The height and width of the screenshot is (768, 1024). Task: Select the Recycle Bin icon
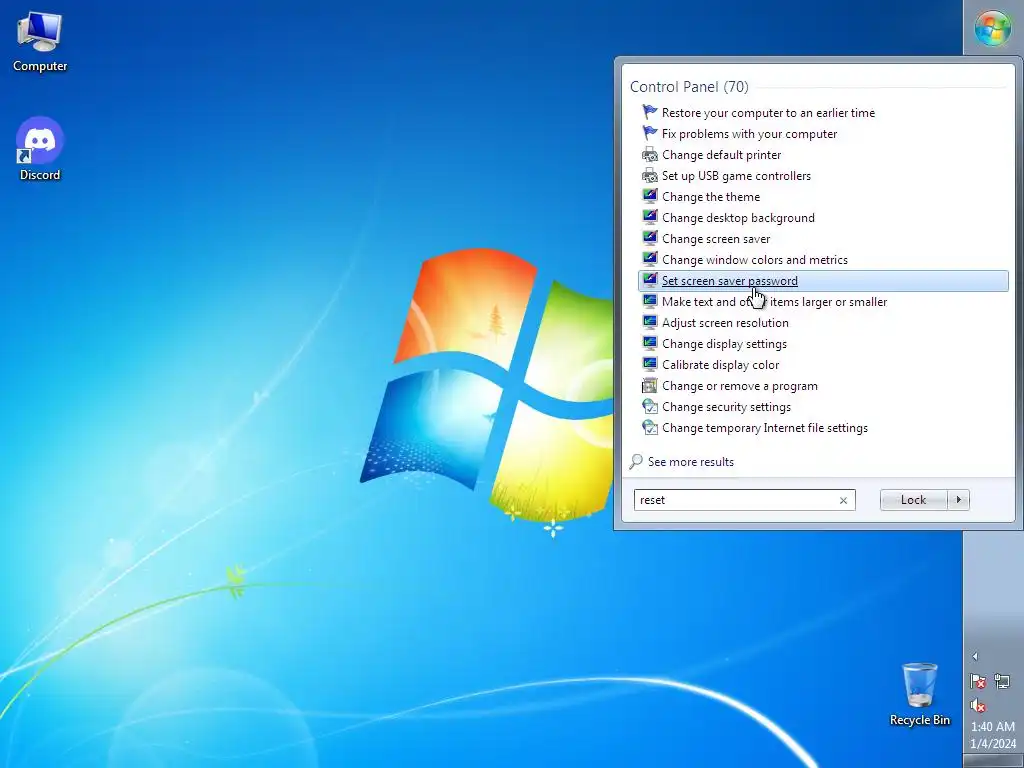pyautogui.click(x=920, y=694)
